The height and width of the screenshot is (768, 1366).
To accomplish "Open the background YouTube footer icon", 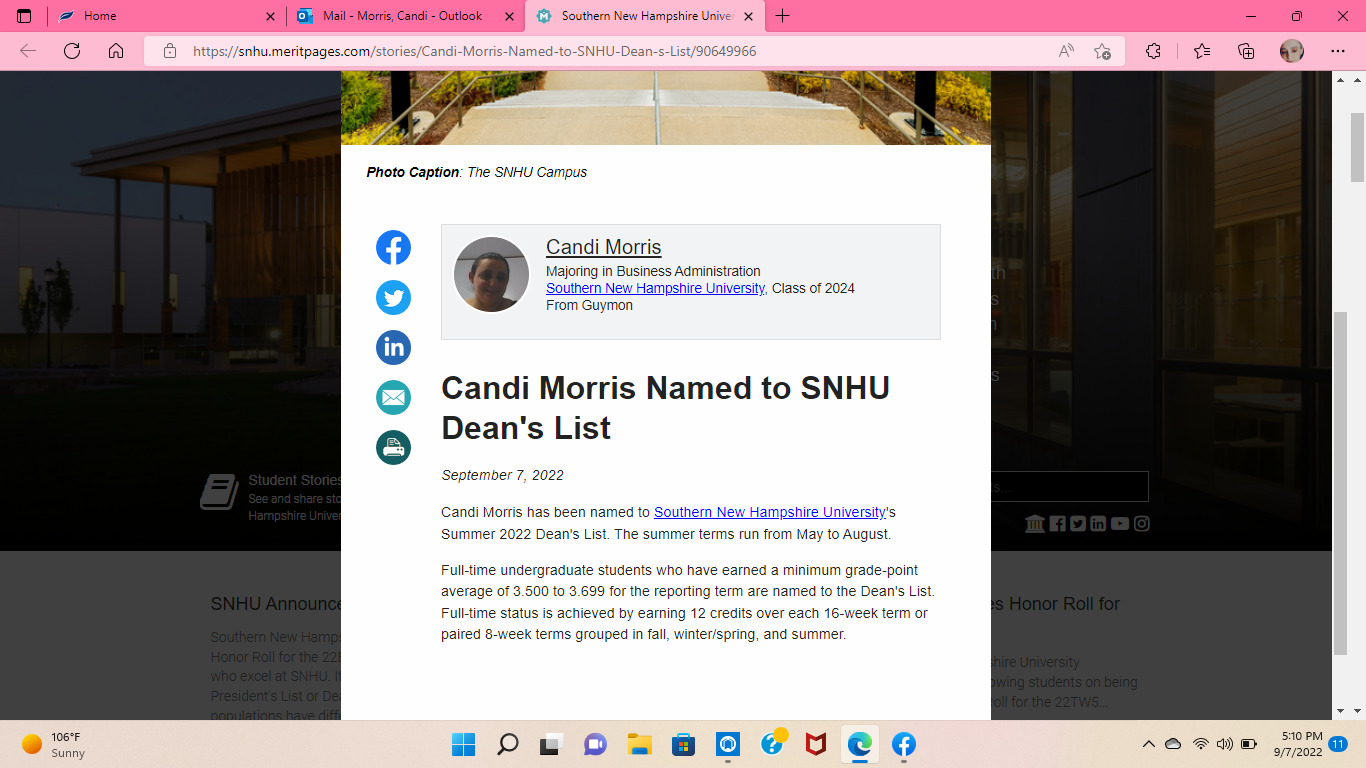I will coord(1120,523).
